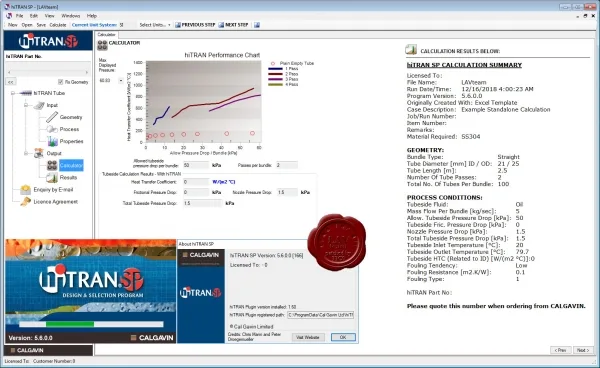Click the 1 Pass legend color line
This screenshot has width=600, height=368.
coord(276,68)
